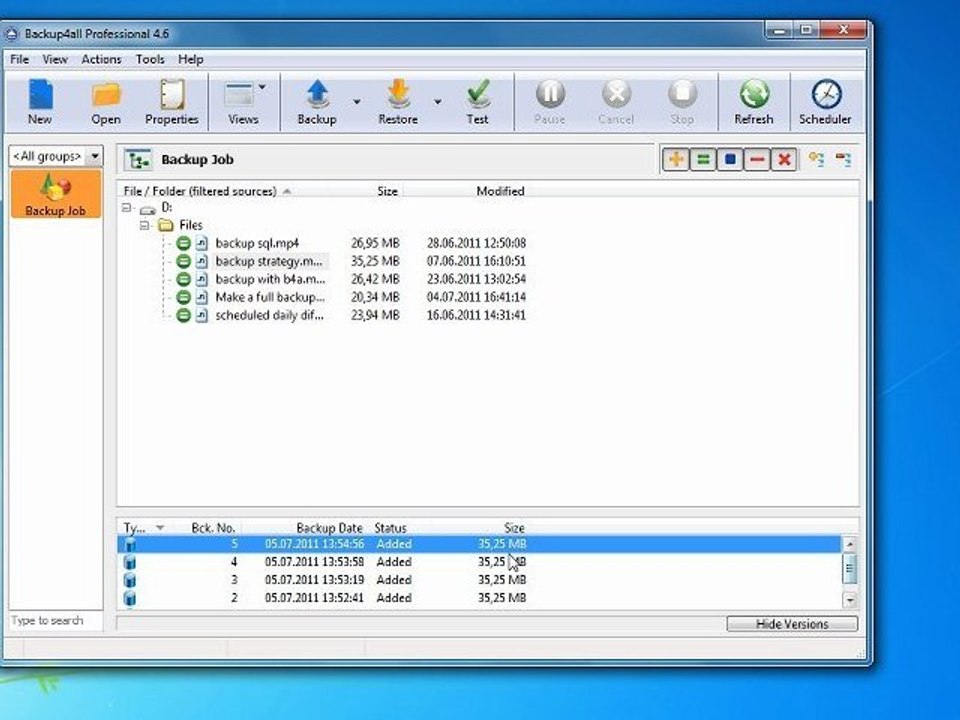Open the Scheduler
Image resolution: width=960 pixels, height=720 pixels.
[x=825, y=102]
